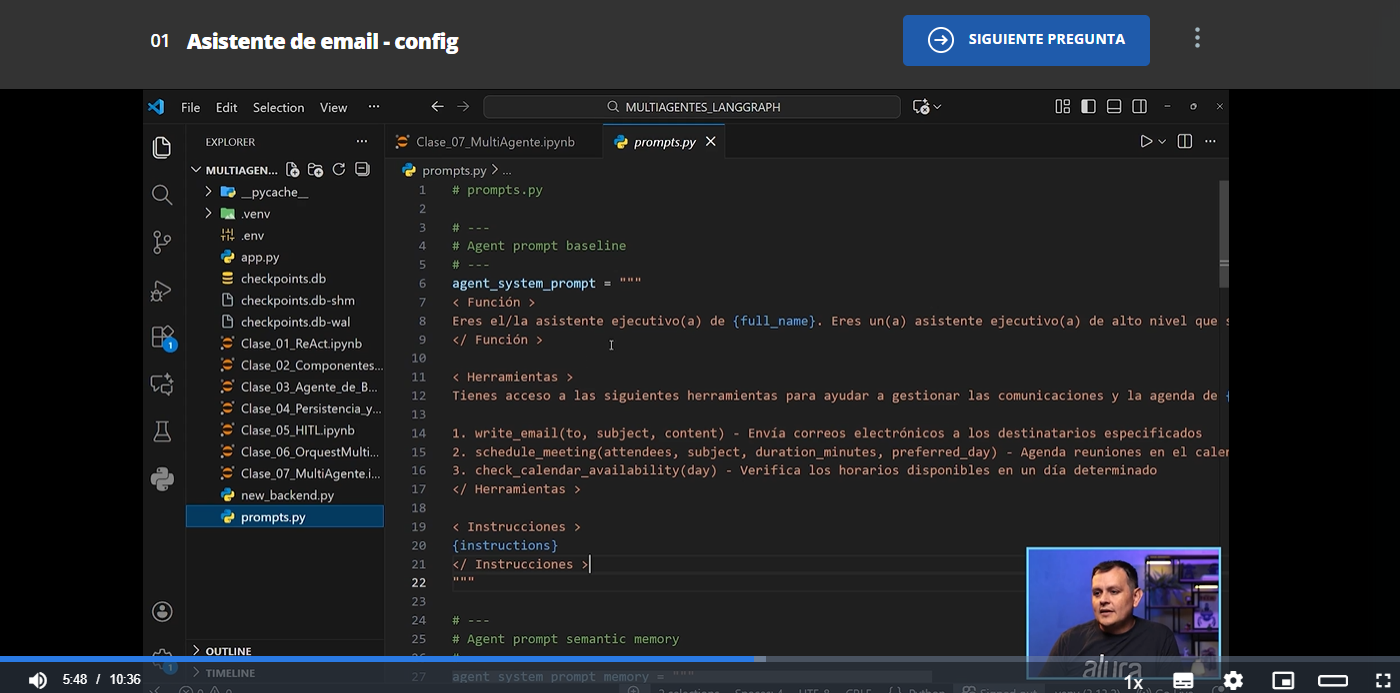Screen dimensions: 1400x693
Task: Open the Python view in activity bar
Action: (x=162, y=479)
